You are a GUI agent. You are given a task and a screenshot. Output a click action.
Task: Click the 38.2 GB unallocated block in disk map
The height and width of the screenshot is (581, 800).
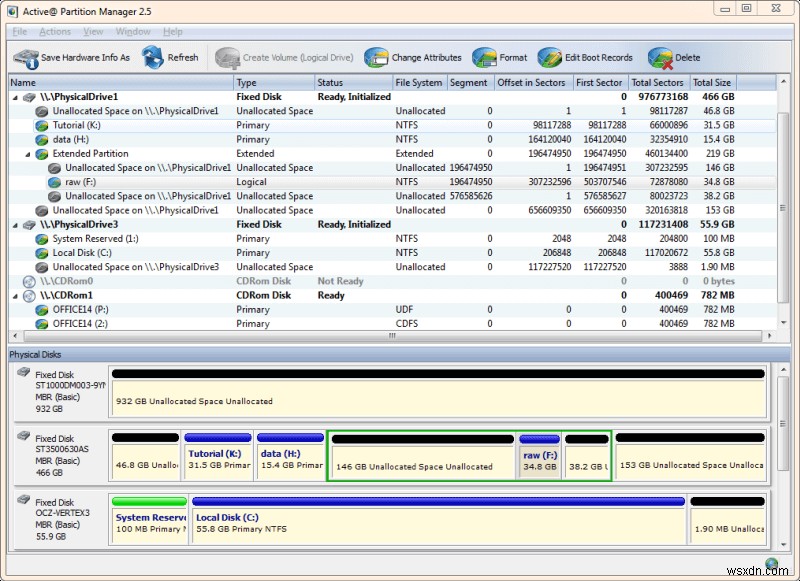(x=587, y=457)
